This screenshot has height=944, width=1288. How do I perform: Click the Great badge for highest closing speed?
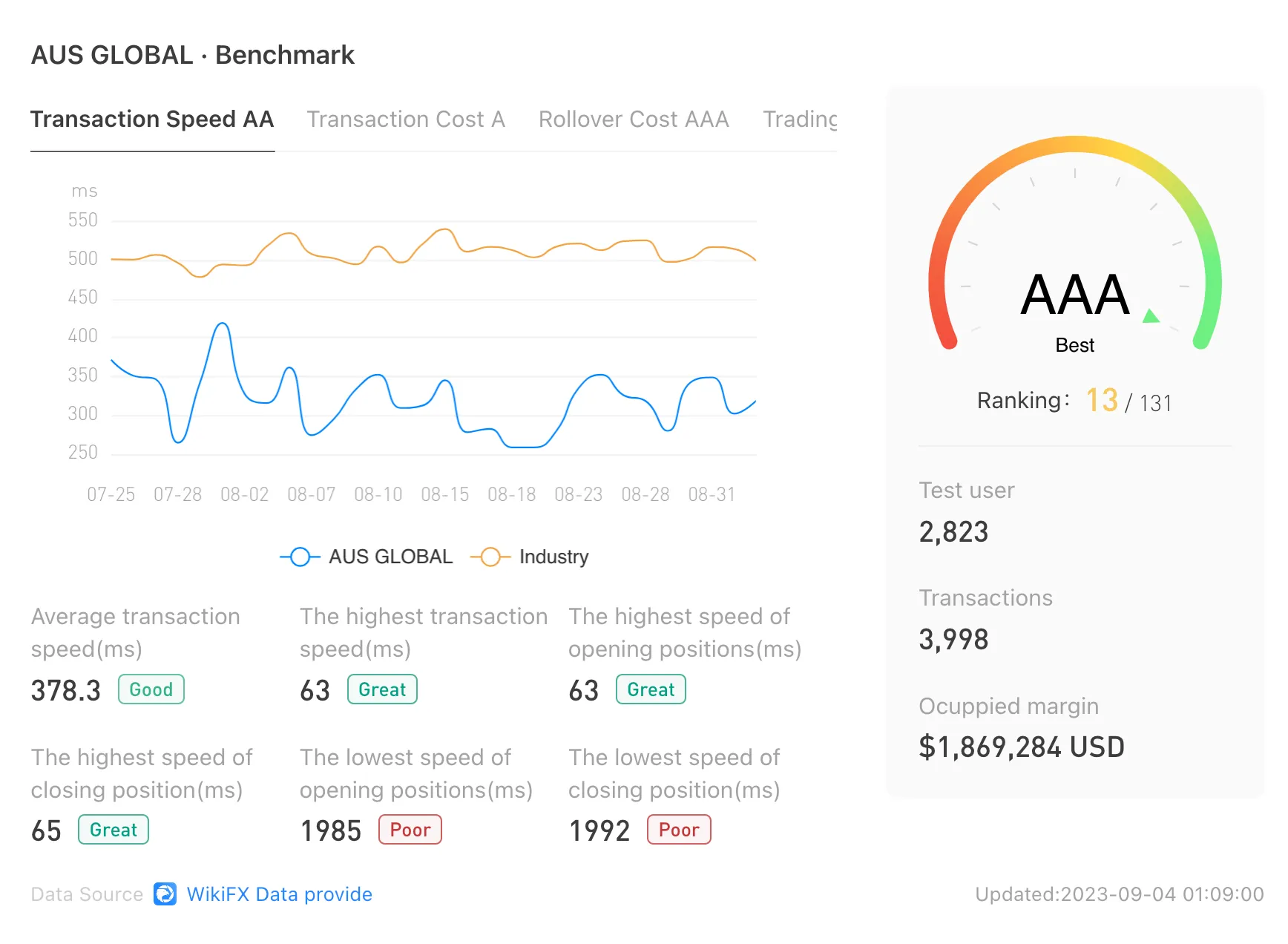coord(114,830)
